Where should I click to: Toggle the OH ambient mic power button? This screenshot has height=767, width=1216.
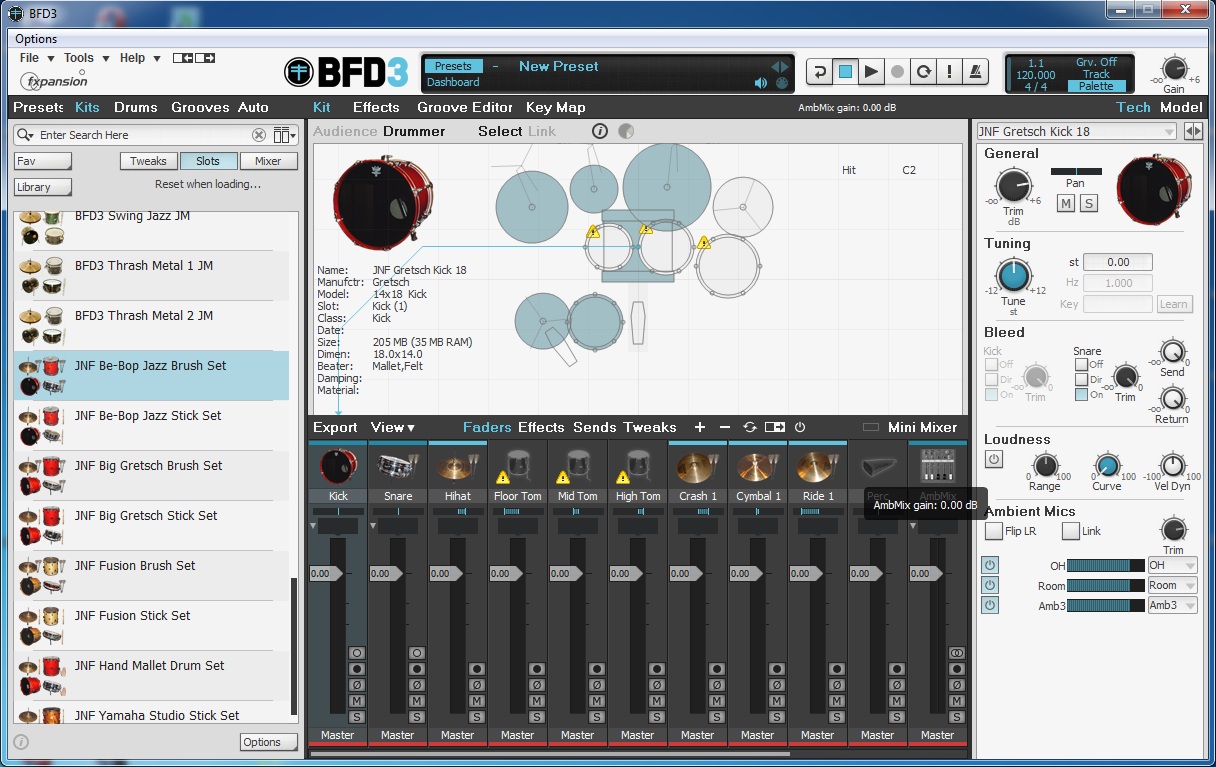tap(990, 566)
